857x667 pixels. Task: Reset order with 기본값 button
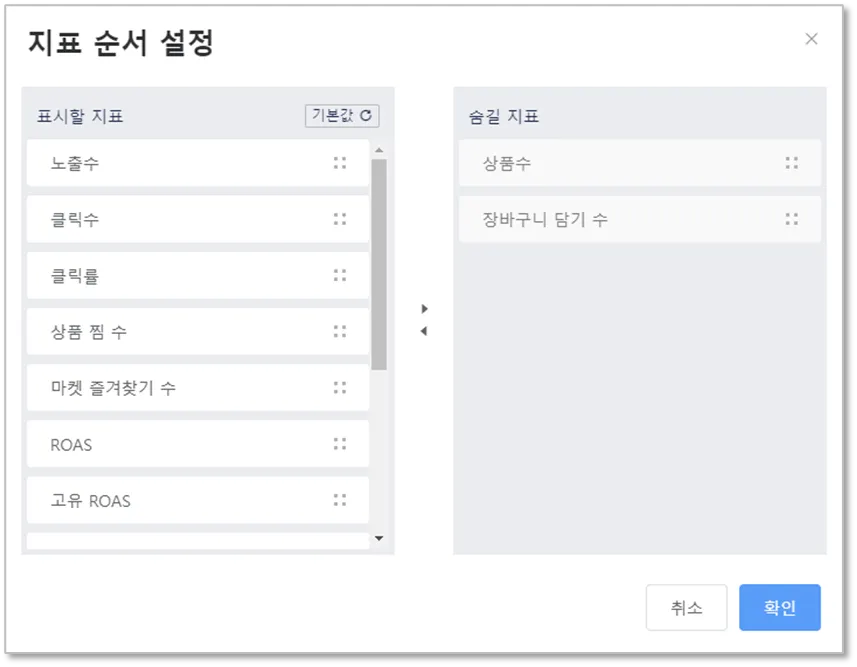pos(342,116)
